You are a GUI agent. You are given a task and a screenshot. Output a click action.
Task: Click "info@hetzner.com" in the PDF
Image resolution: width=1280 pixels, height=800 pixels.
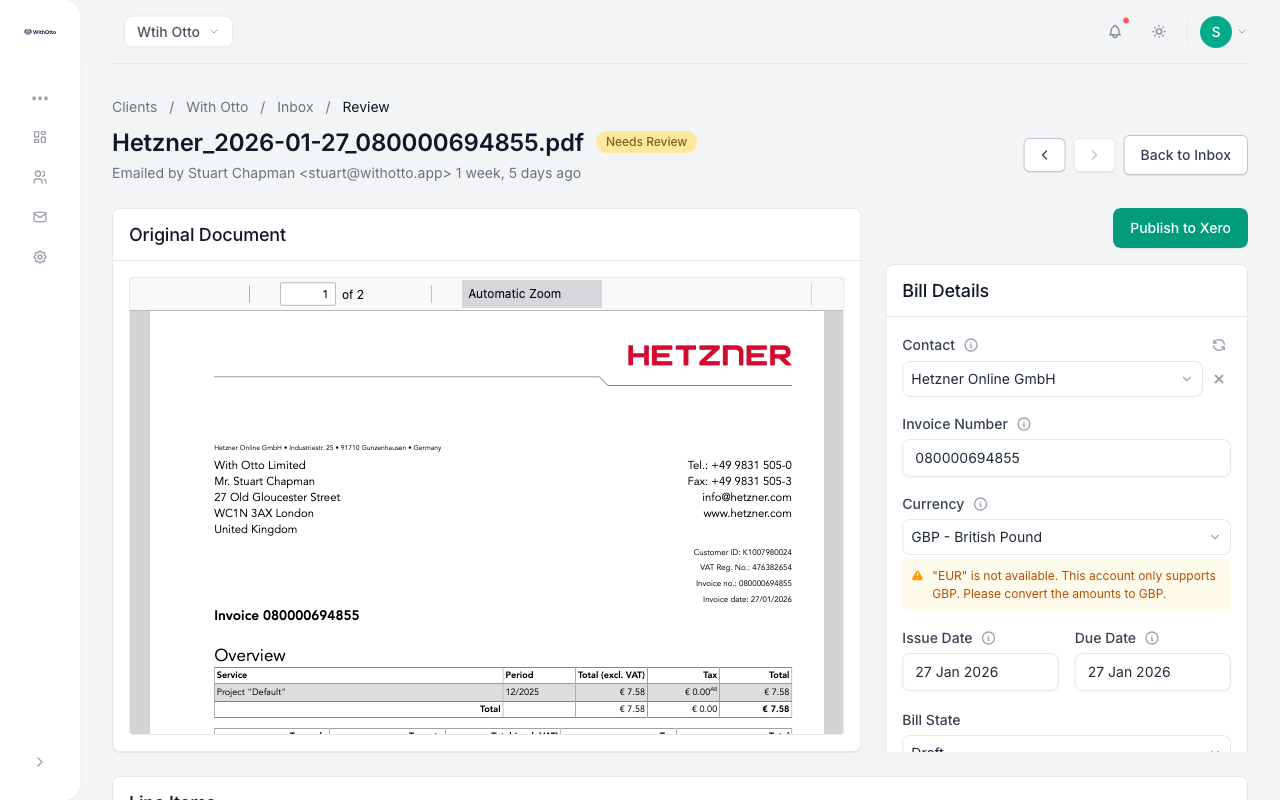point(747,497)
